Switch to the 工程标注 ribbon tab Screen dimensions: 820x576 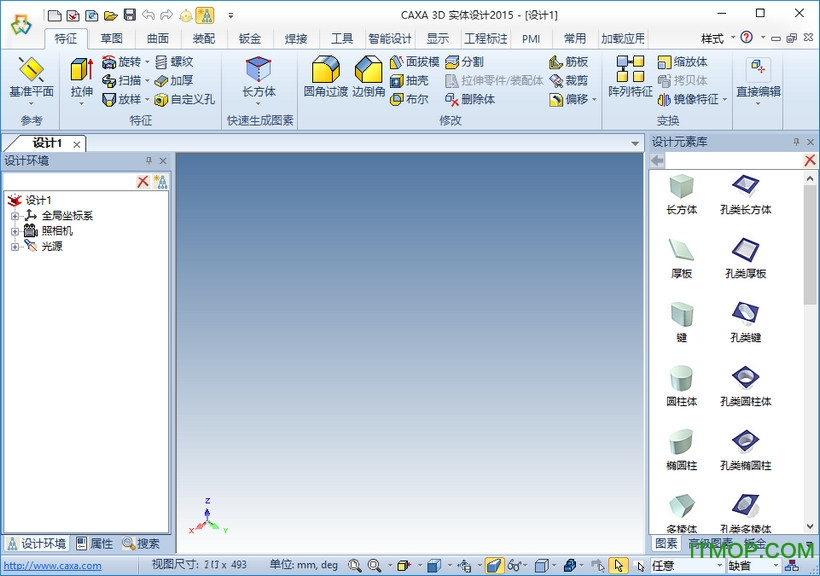[486, 38]
